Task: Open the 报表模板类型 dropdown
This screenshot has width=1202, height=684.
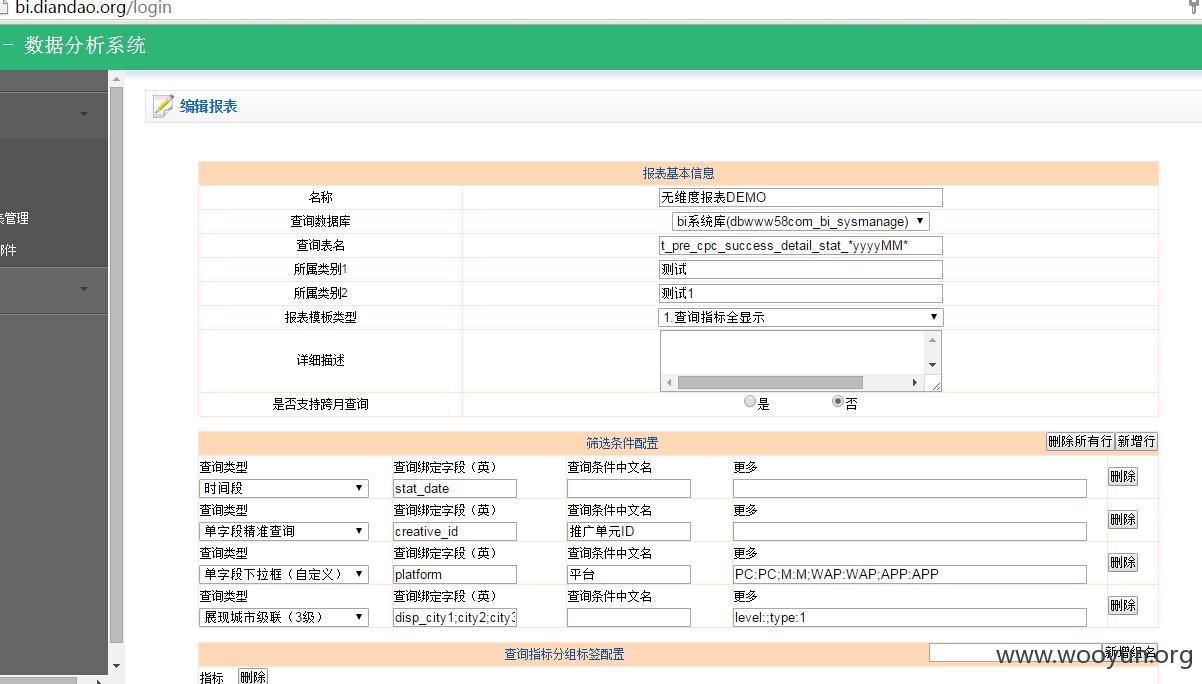Action: pos(801,317)
